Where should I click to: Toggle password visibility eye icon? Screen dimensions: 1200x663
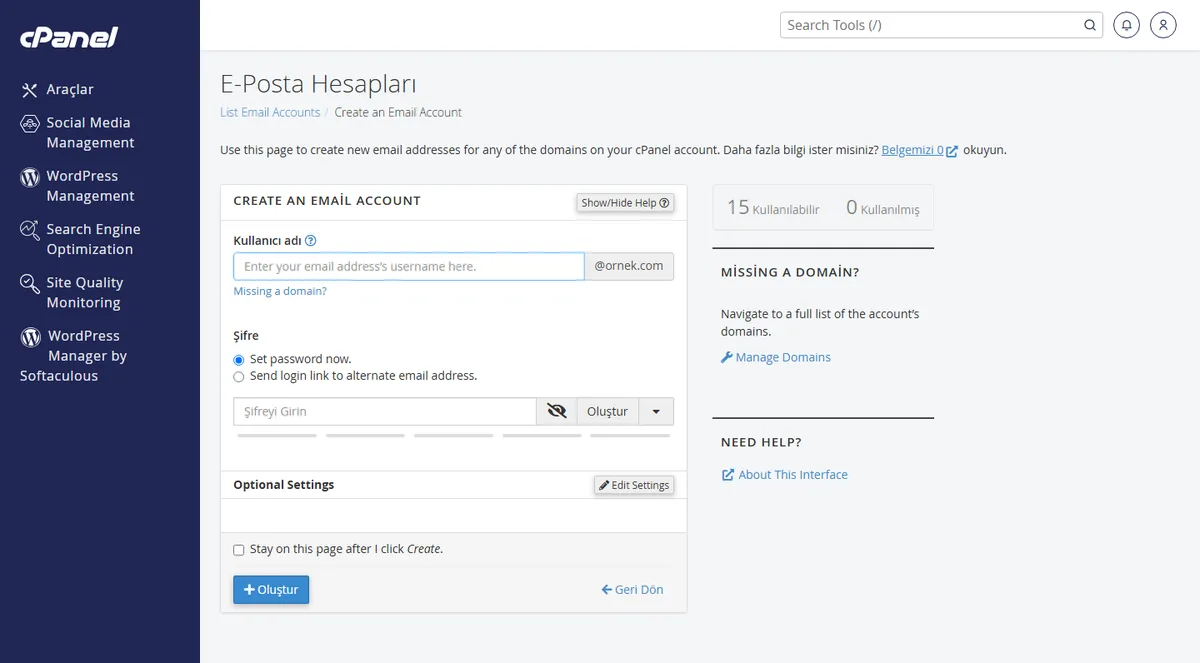[557, 411]
